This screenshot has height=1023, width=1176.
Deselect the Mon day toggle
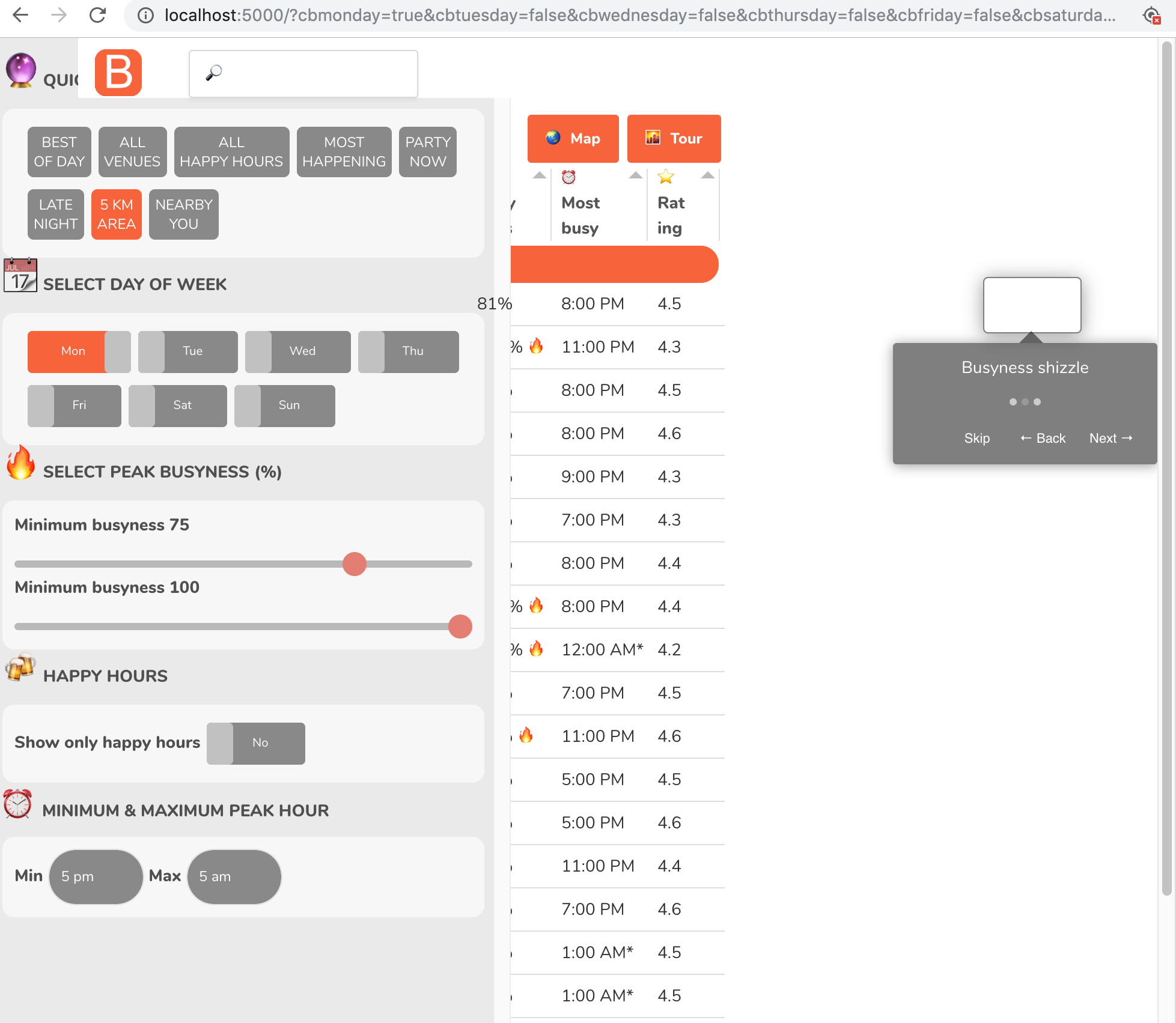73,351
